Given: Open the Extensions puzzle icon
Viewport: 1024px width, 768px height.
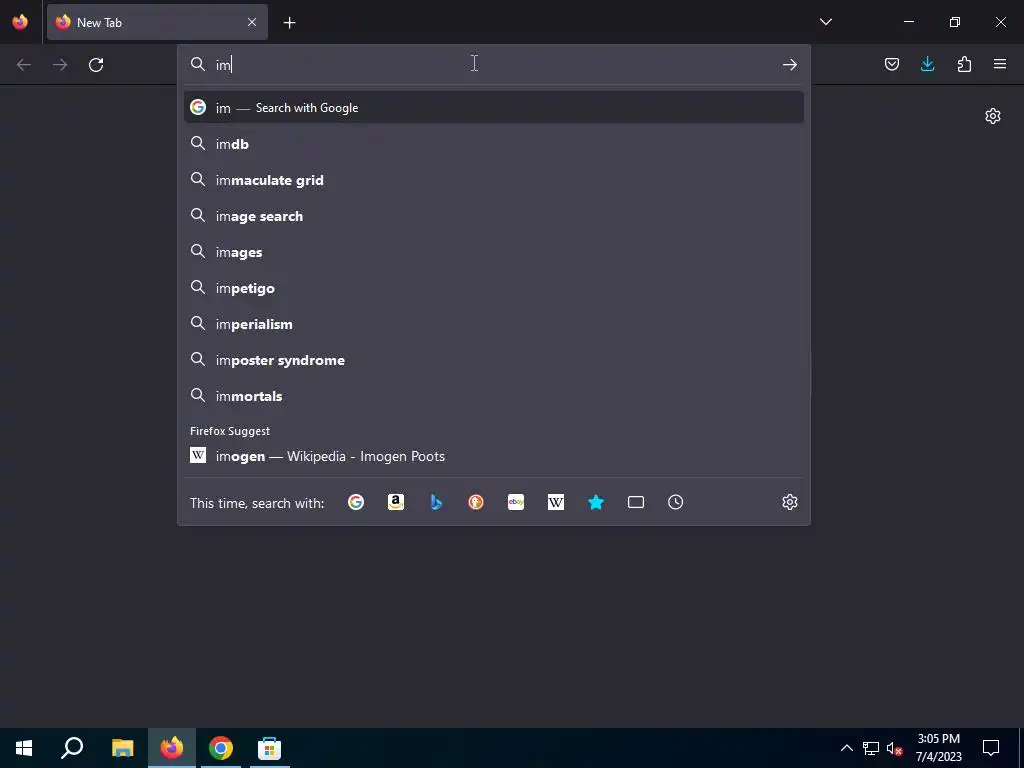Looking at the screenshot, I should pos(964,64).
